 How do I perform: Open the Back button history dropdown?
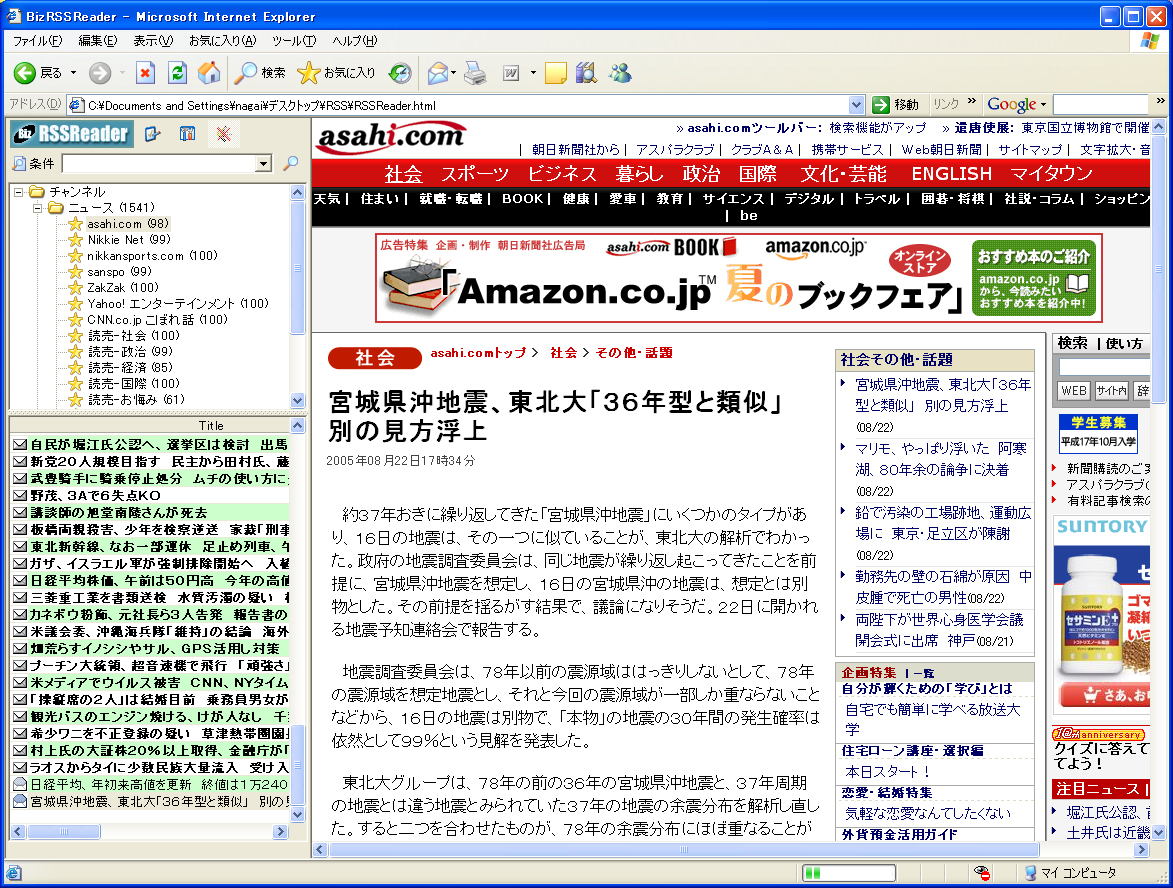73,73
